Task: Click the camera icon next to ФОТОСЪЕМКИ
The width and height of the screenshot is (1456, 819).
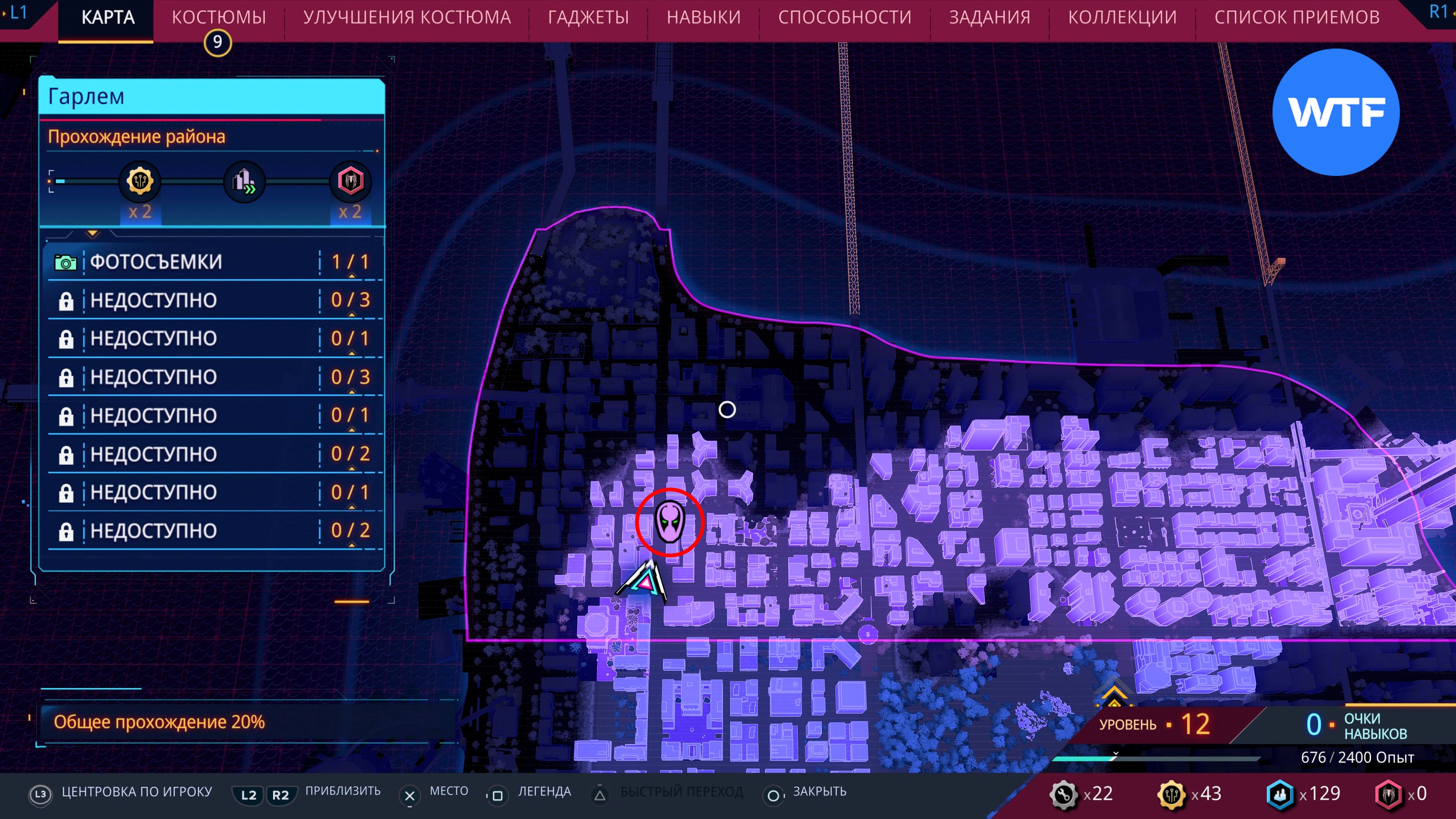Action: [66, 262]
